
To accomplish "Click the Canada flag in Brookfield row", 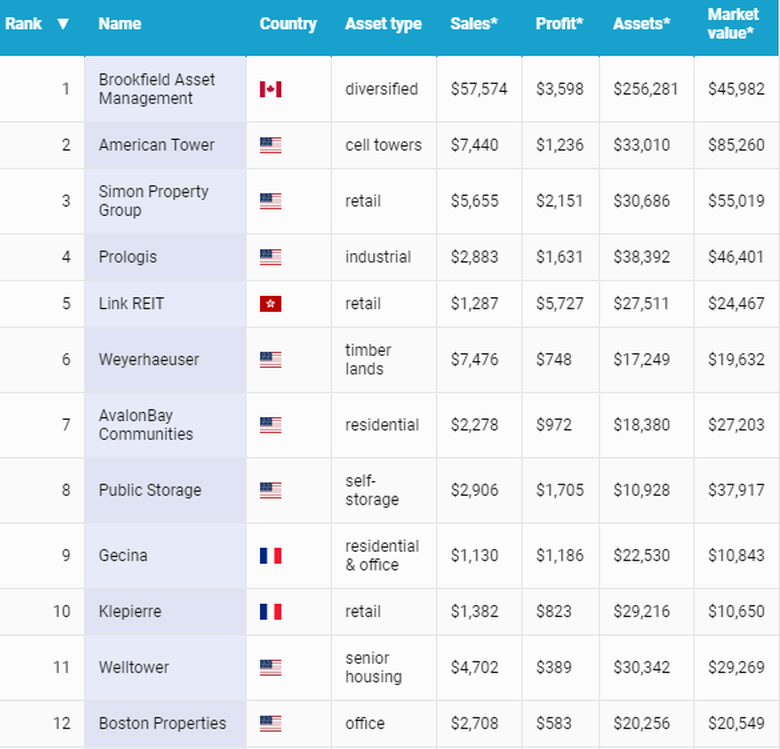I will [x=270, y=89].
